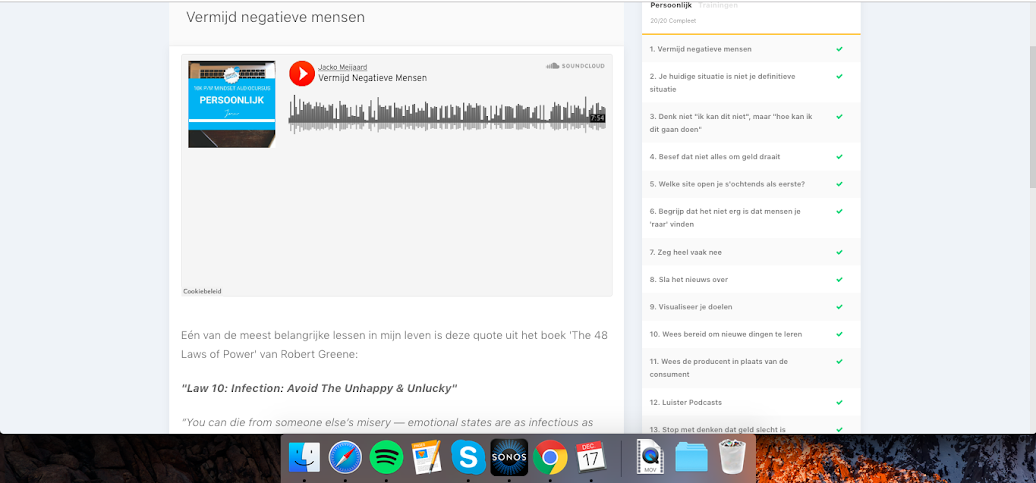Open the Cookiebeleid link under the player
The height and width of the screenshot is (483, 1036).
pos(202,291)
